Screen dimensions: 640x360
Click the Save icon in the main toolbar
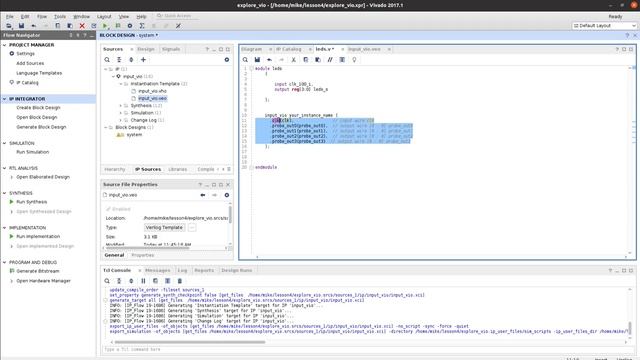coord(21,26)
